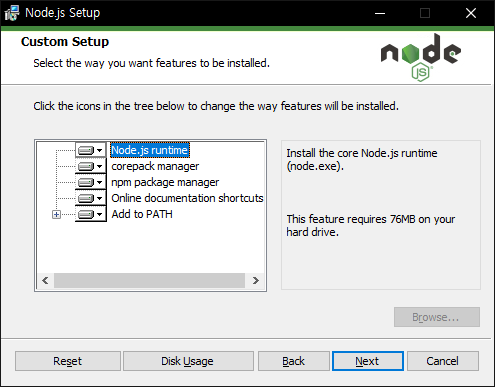
Task: Select the npm package manager tree item
Action: [x=165, y=182]
